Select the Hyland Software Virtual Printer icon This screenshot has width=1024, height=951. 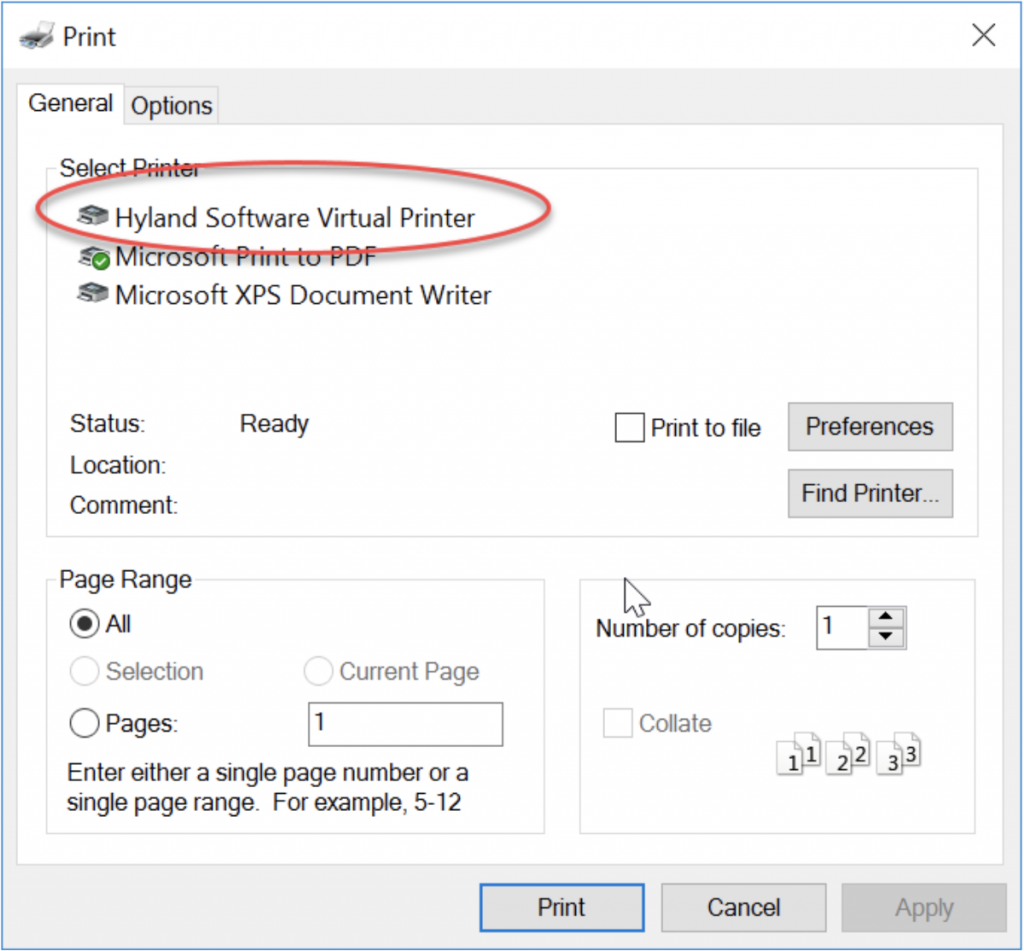(93, 216)
